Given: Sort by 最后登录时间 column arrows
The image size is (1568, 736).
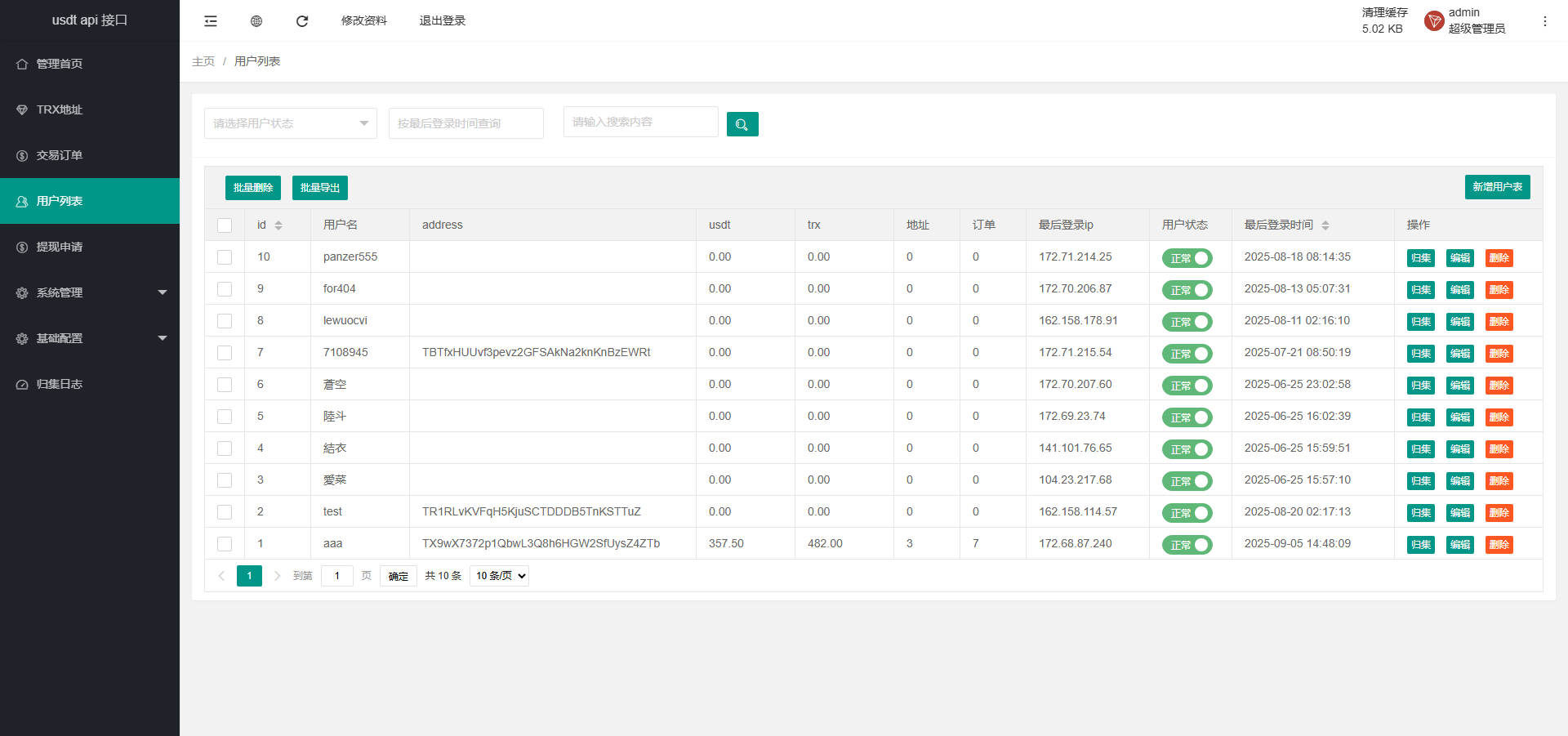Looking at the screenshot, I should 1325,225.
